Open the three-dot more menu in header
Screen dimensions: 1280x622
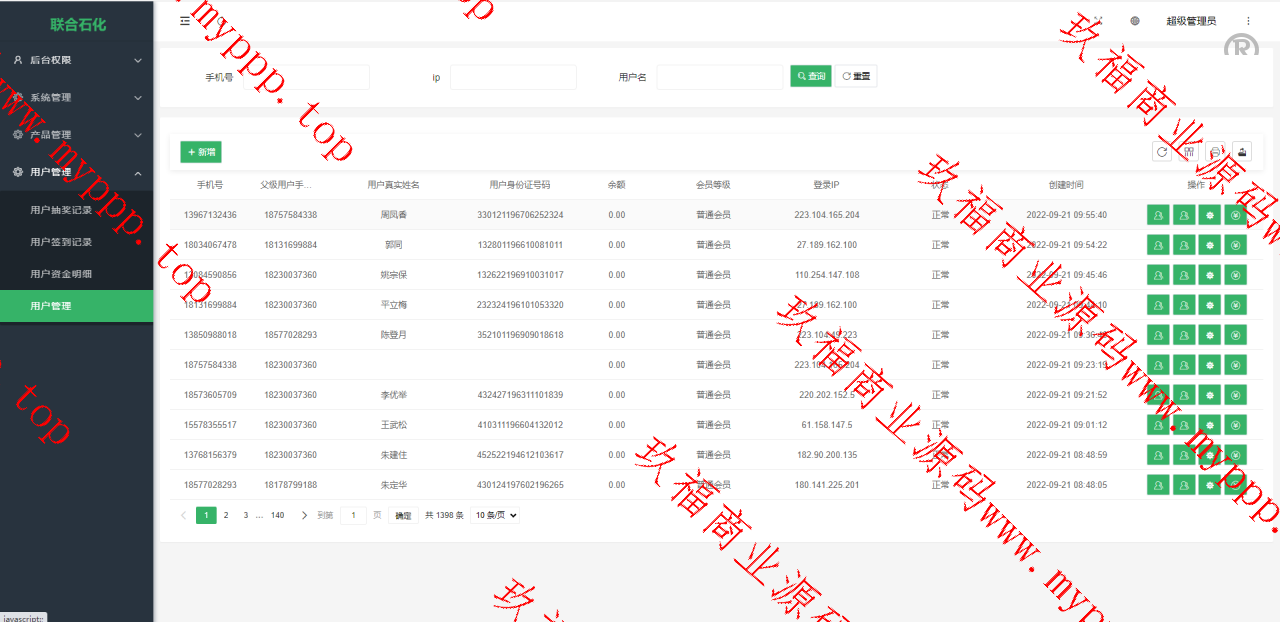(x=1248, y=21)
